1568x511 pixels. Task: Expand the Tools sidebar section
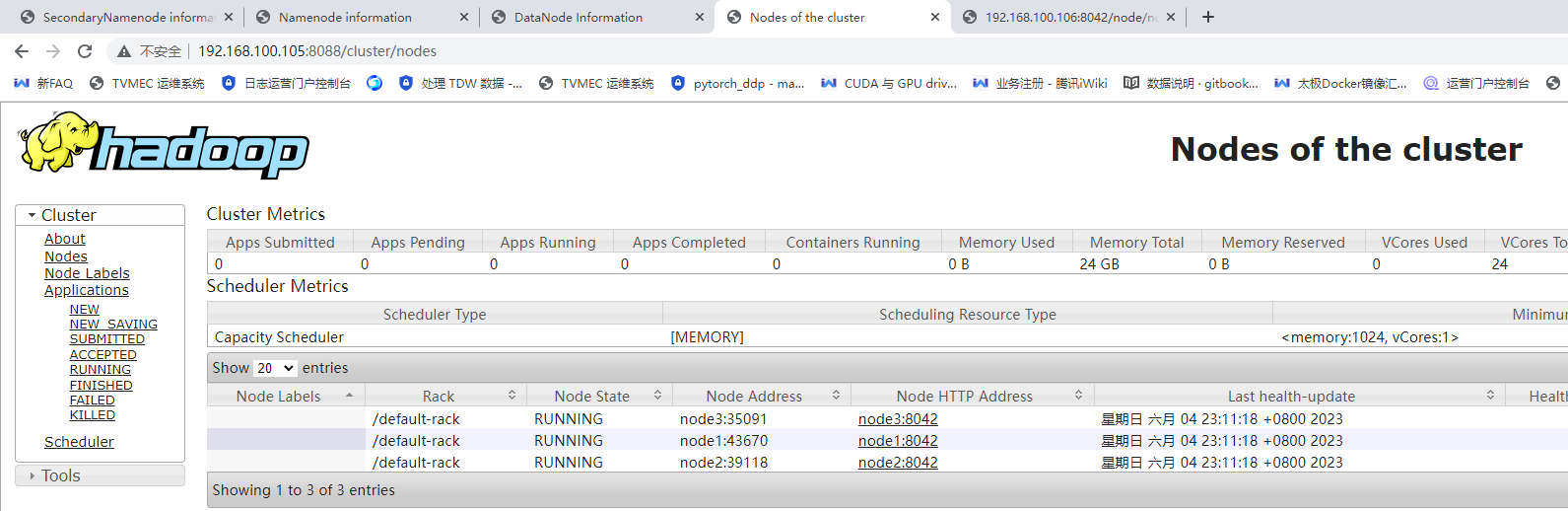pyautogui.click(x=33, y=475)
